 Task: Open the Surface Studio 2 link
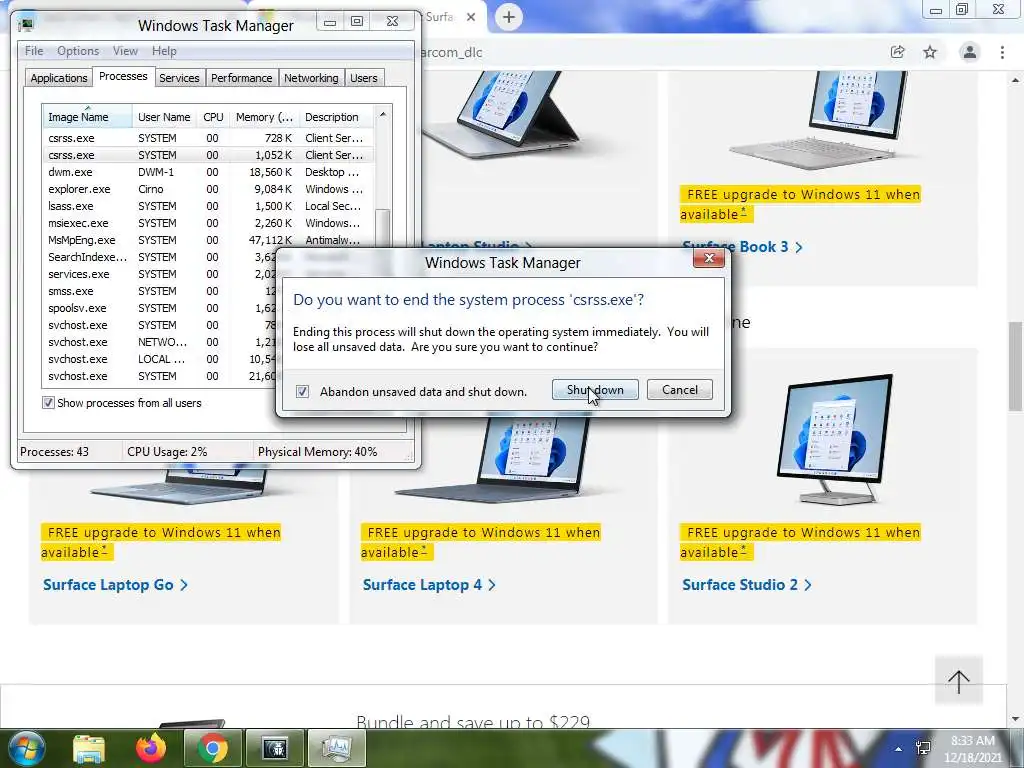click(747, 584)
